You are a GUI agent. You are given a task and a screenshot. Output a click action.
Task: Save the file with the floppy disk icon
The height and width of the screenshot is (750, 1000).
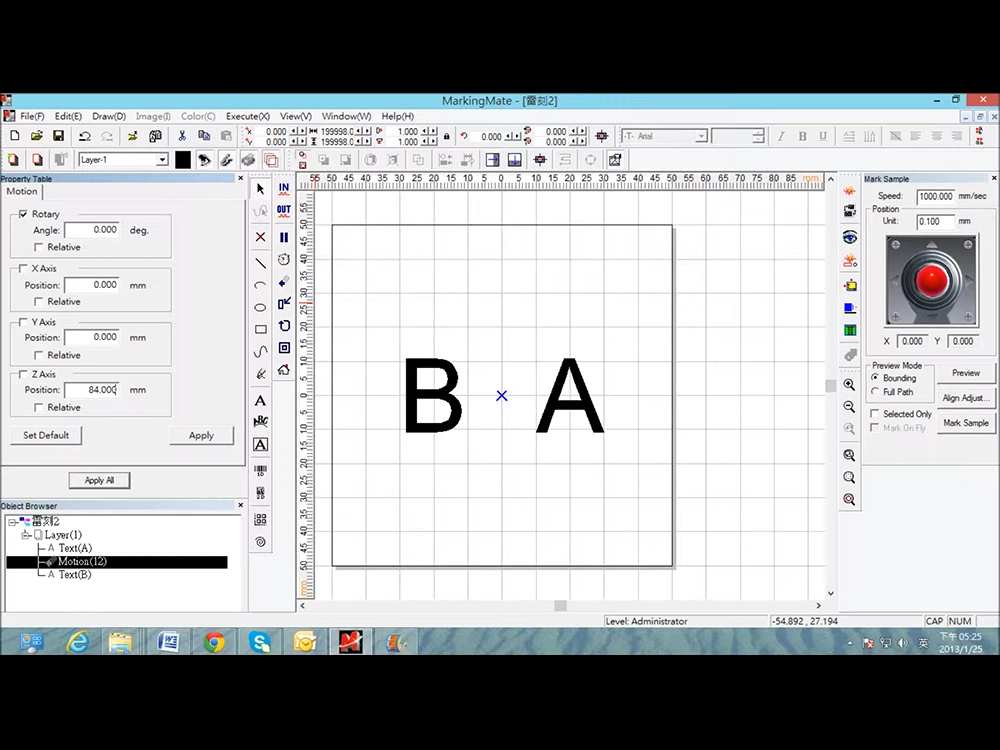[58, 136]
